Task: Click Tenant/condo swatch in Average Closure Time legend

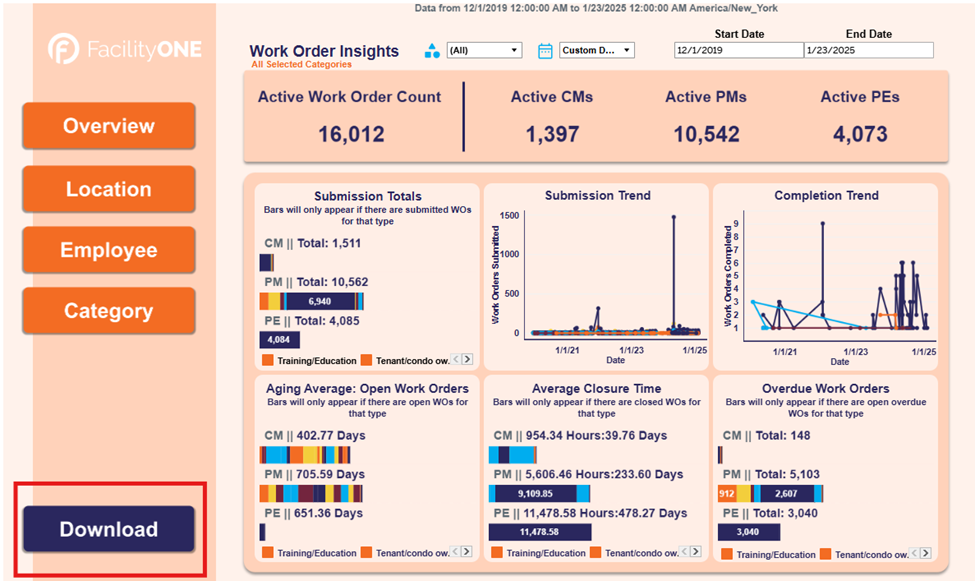Action: [x=596, y=552]
